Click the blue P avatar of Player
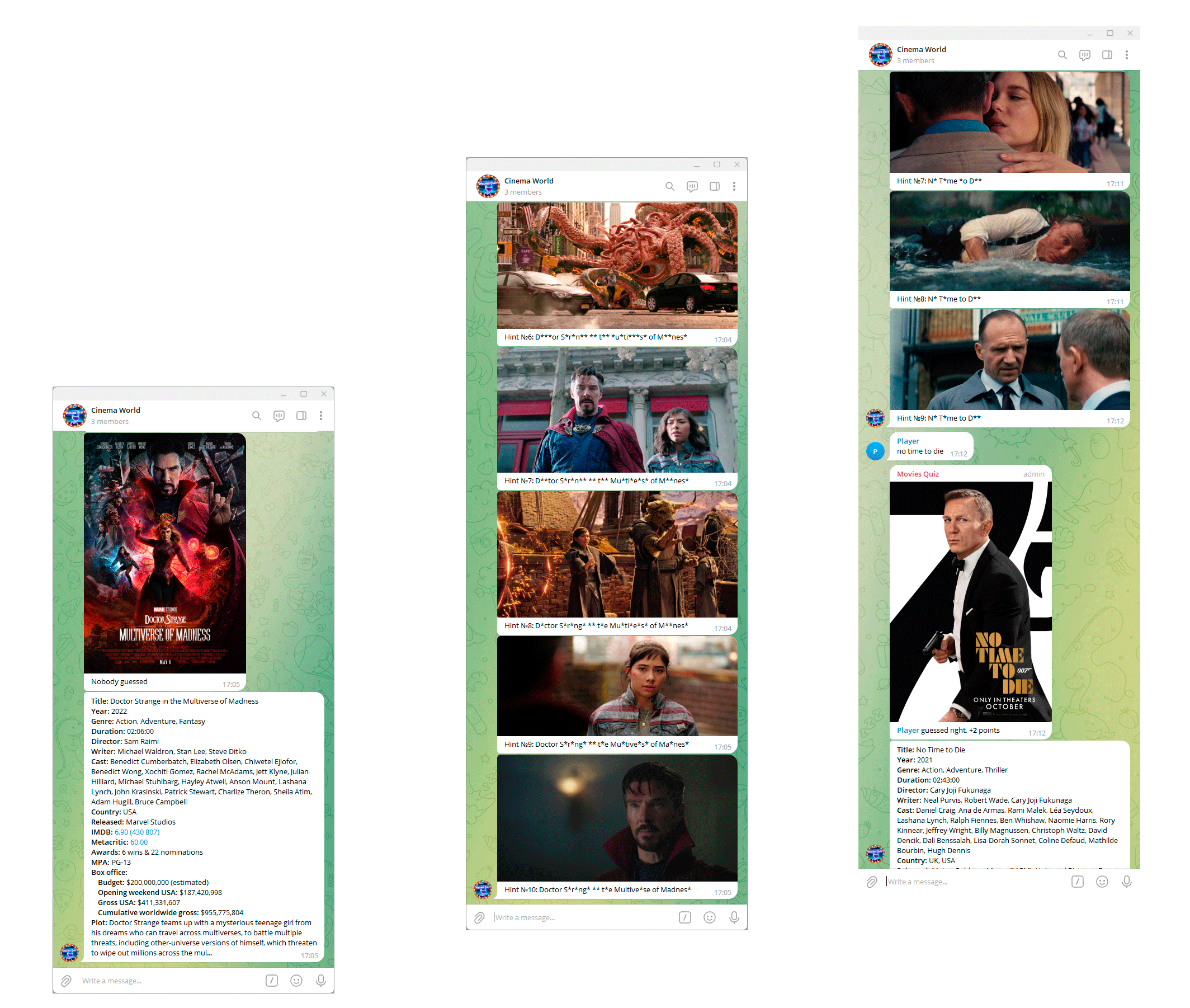The height and width of the screenshot is (1008, 1190). point(875,452)
